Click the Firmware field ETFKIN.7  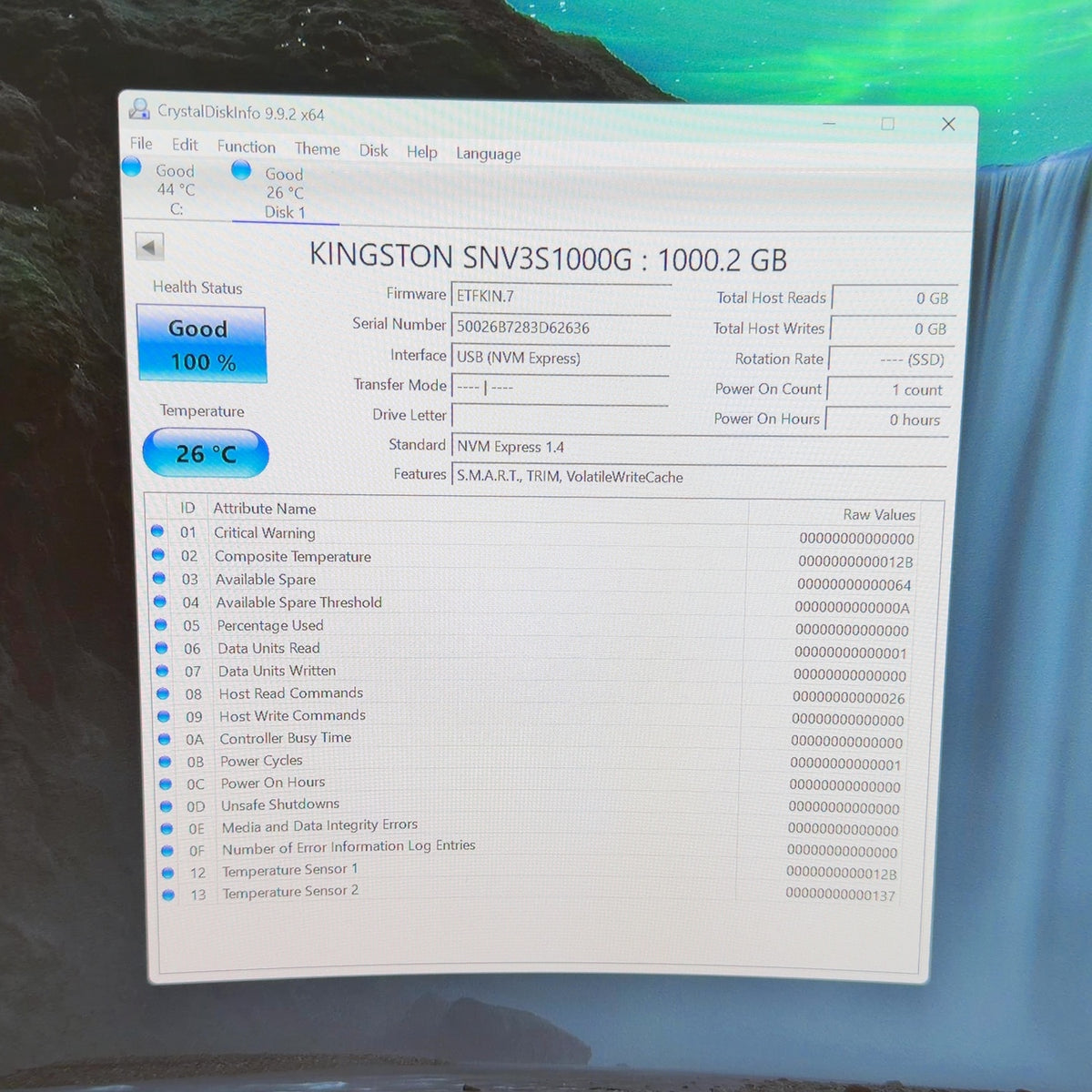click(561, 297)
